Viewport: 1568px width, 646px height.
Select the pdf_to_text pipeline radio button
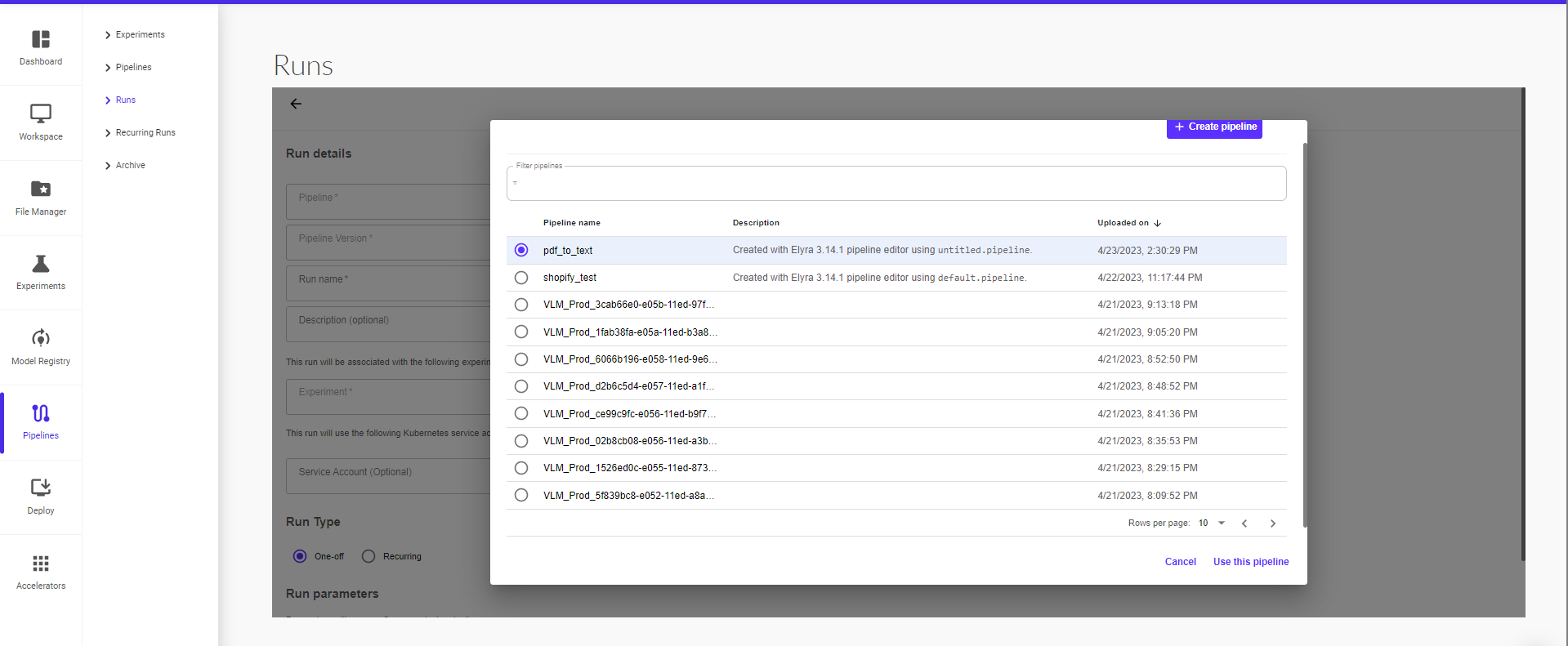pos(521,250)
